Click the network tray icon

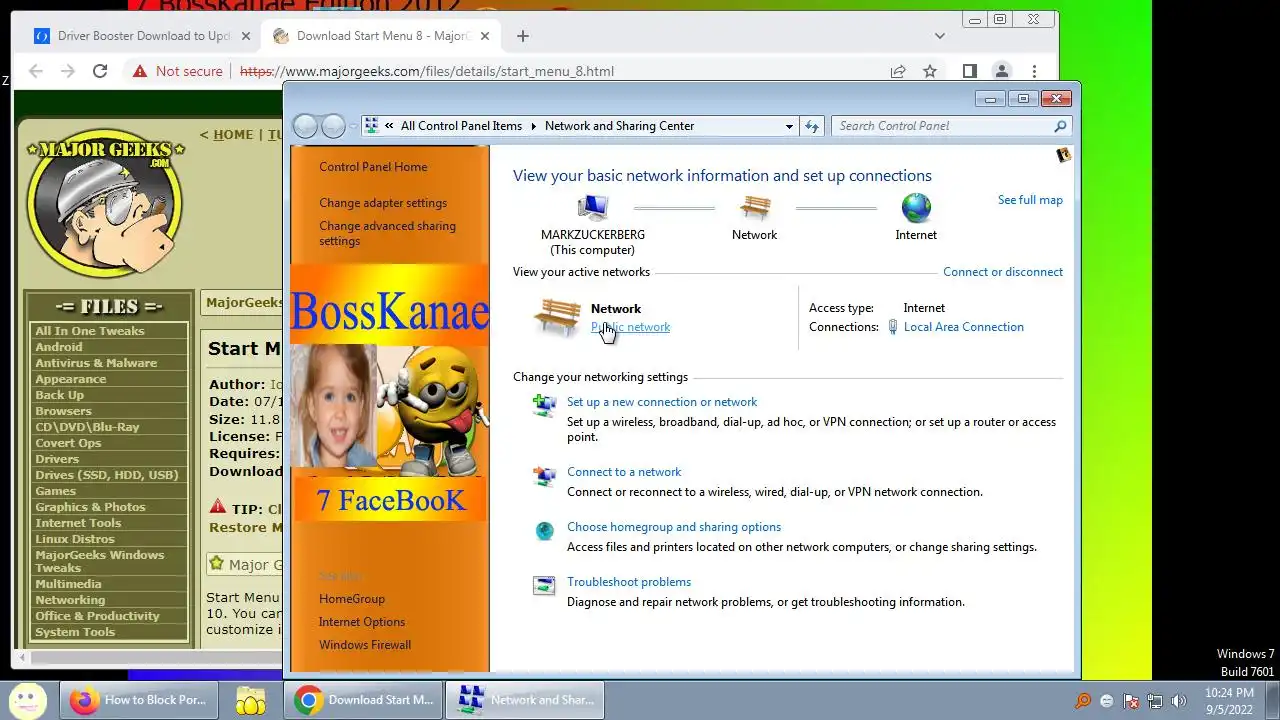click(x=1155, y=701)
